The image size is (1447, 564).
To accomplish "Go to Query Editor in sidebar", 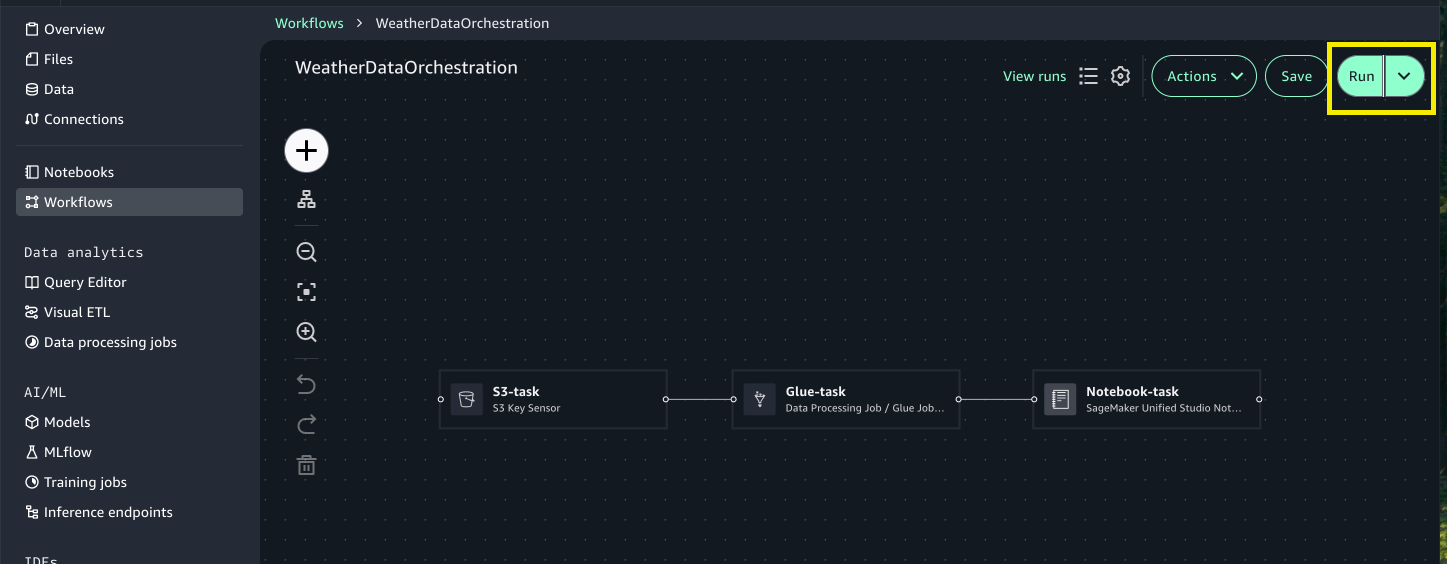I will pos(85,282).
